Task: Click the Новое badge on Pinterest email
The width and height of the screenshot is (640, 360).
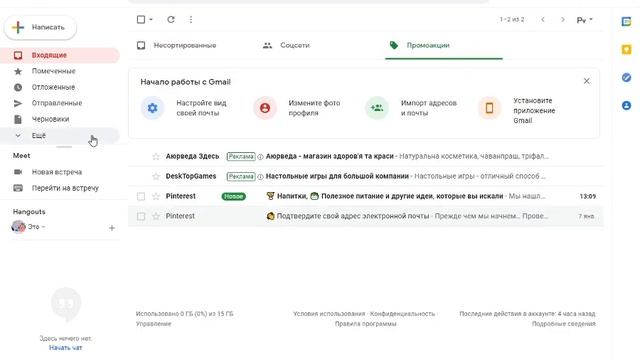Action: click(x=233, y=196)
